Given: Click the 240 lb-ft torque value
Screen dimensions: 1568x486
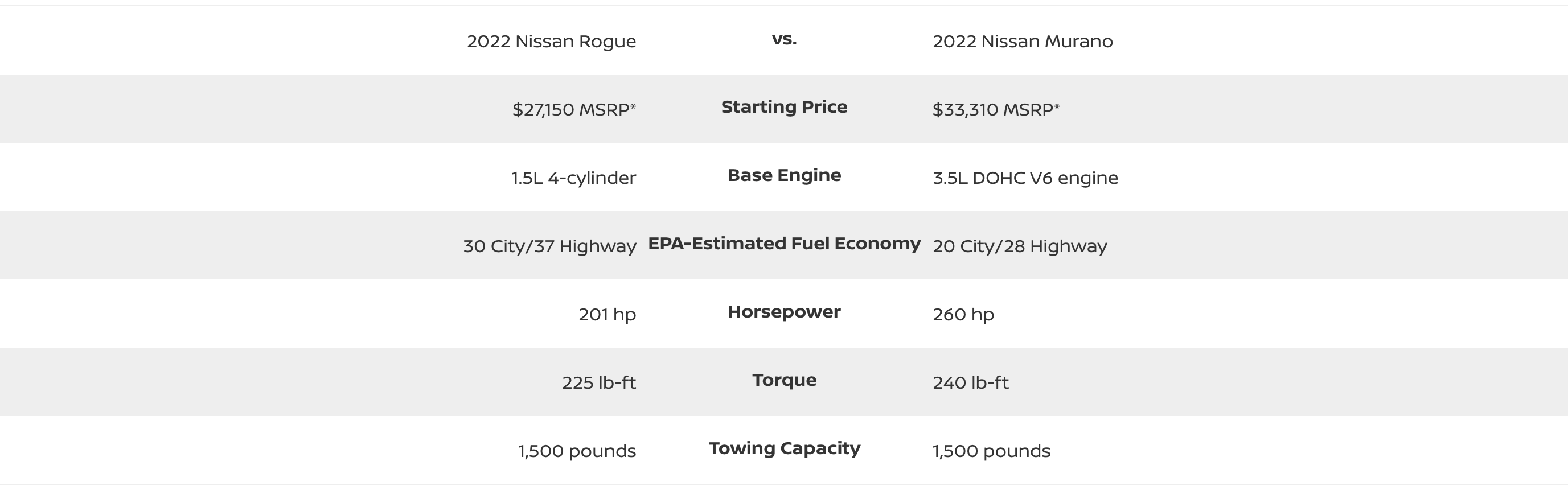Looking at the screenshot, I should pyautogui.click(x=970, y=382).
